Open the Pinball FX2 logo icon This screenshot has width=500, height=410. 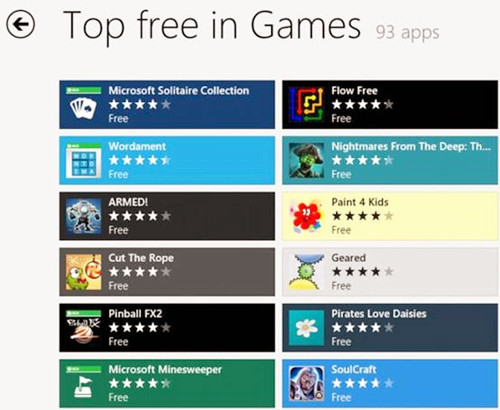coord(83,328)
